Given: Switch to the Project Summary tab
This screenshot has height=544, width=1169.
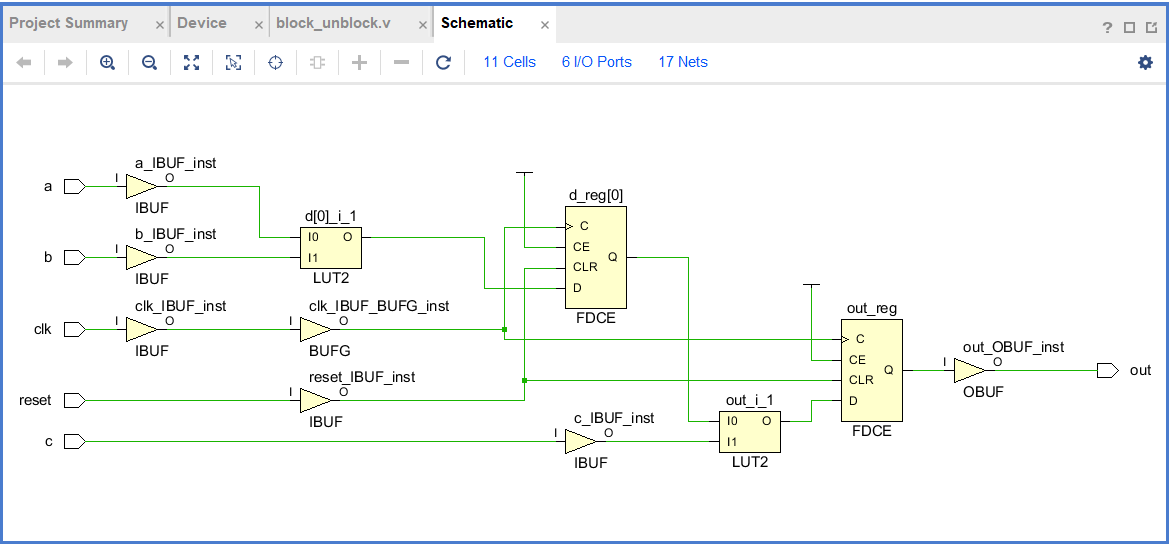Looking at the screenshot, I should tap(69, 23).
